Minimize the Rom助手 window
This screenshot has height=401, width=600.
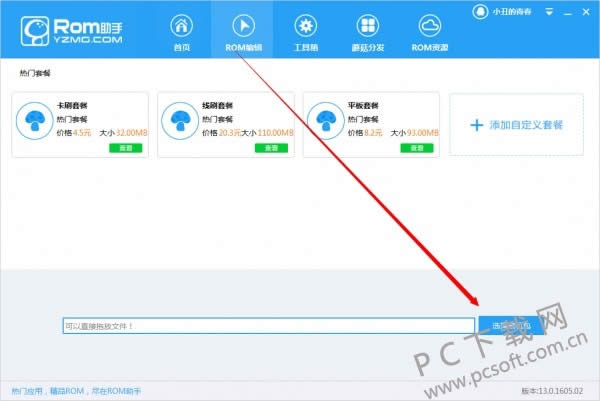[x=568, y=13]
